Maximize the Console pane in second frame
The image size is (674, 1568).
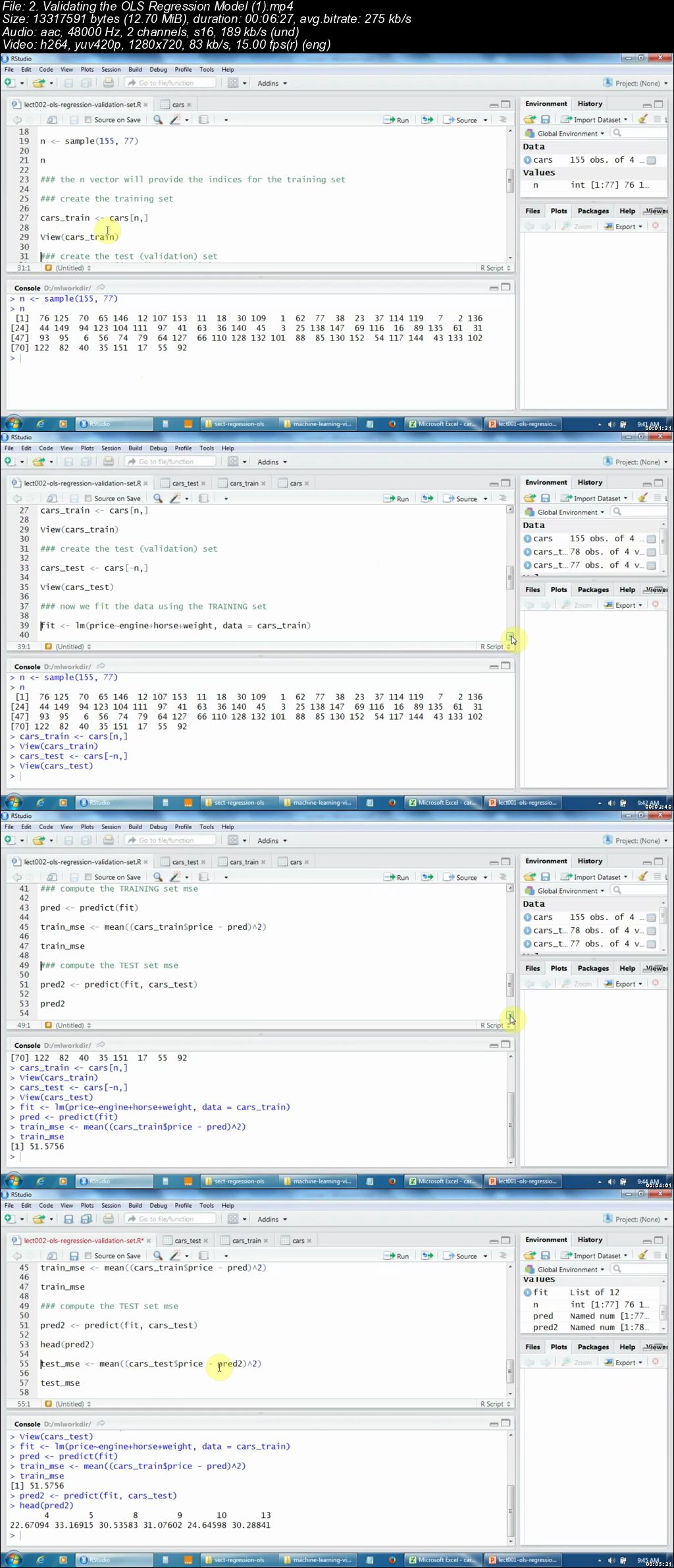pos(505,666)
